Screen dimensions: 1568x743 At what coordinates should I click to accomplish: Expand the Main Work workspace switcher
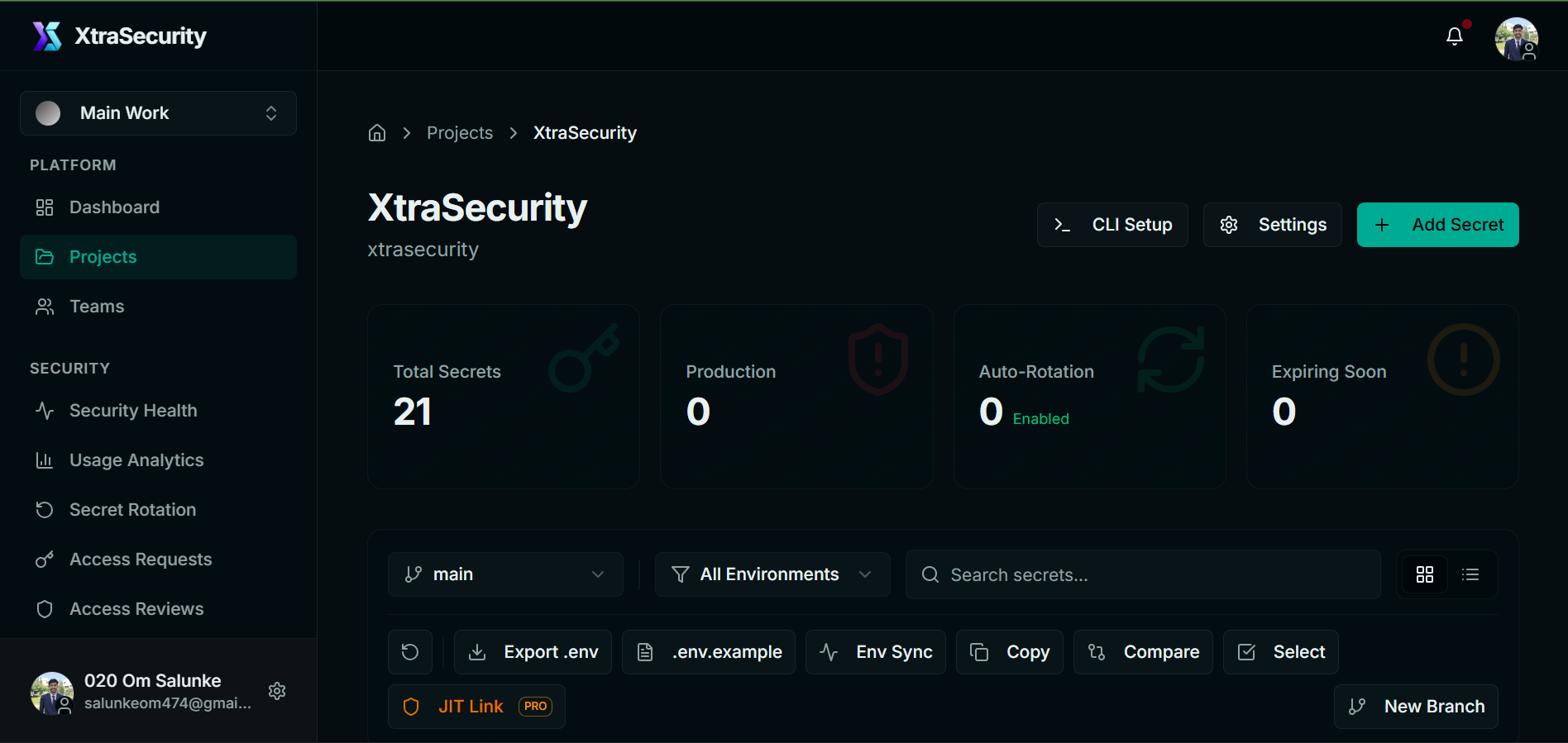(x=158, y=113)
